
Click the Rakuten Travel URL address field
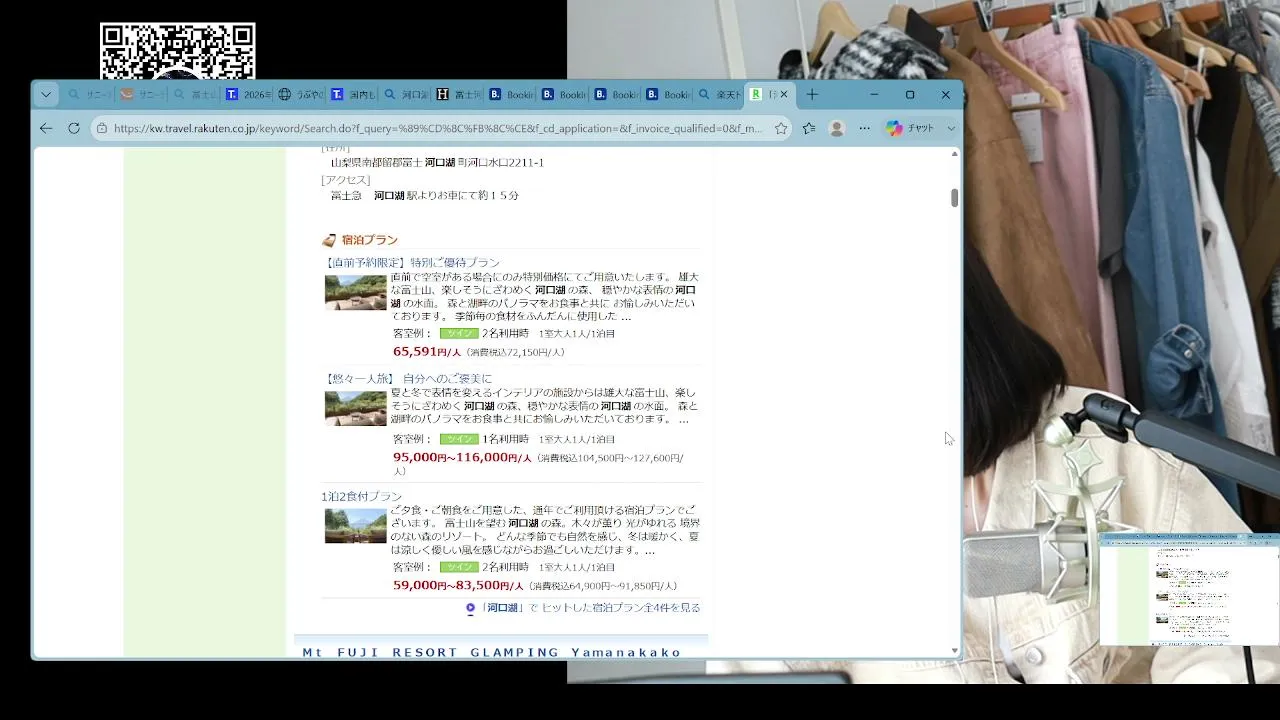point(437,128)
